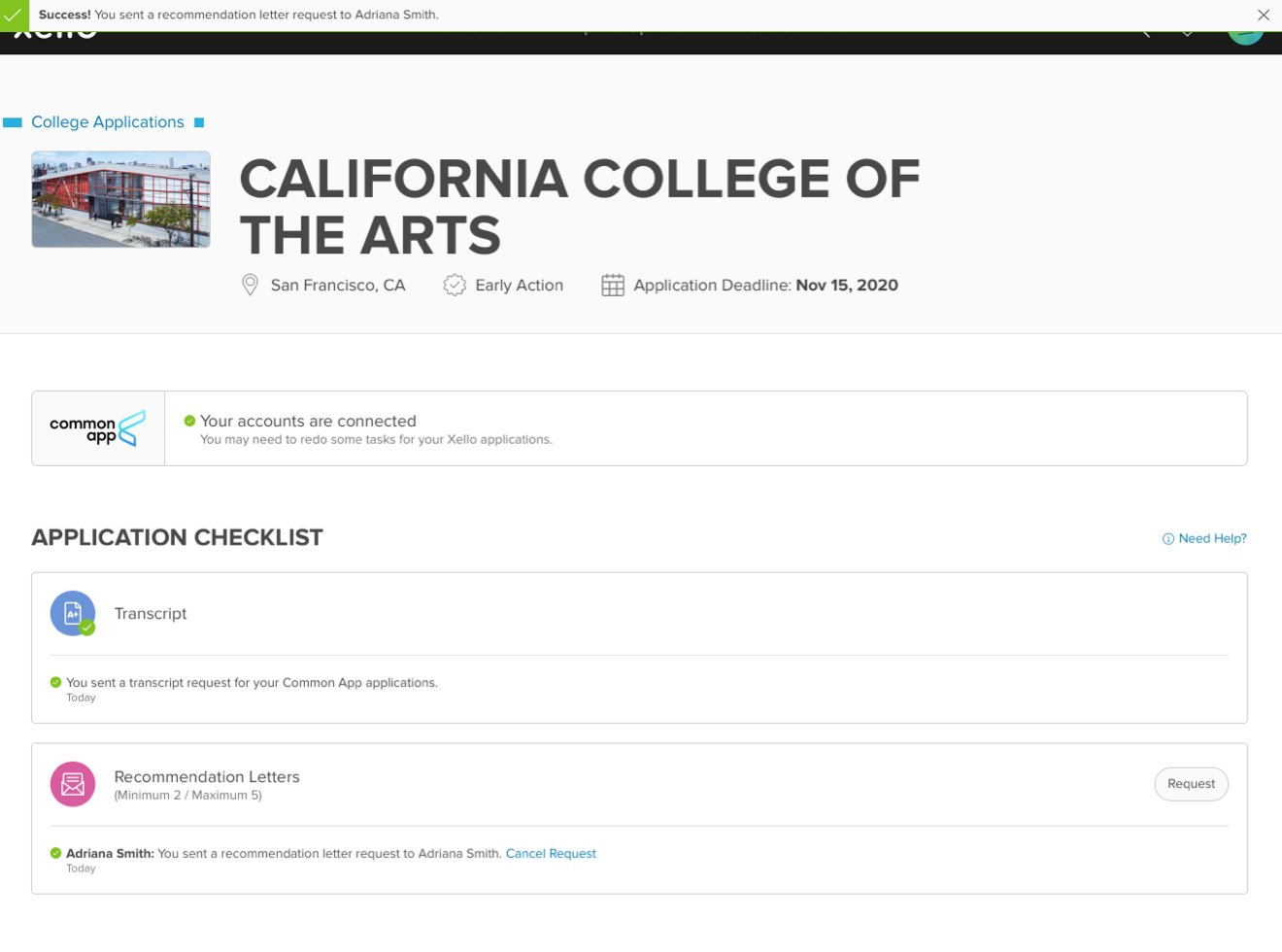Click the green check beside Adriana Smith

(x=55, y=853)
